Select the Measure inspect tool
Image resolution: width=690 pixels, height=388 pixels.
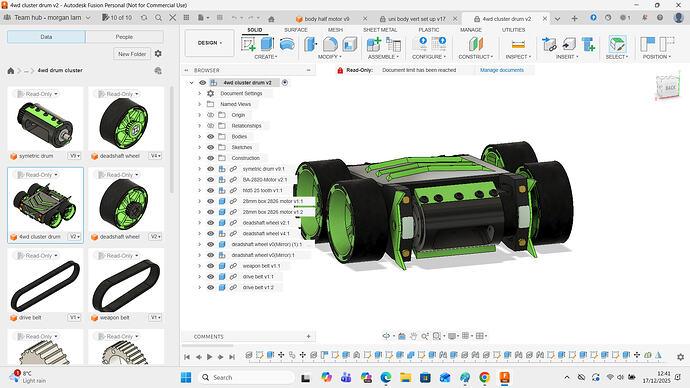point(518,44)
